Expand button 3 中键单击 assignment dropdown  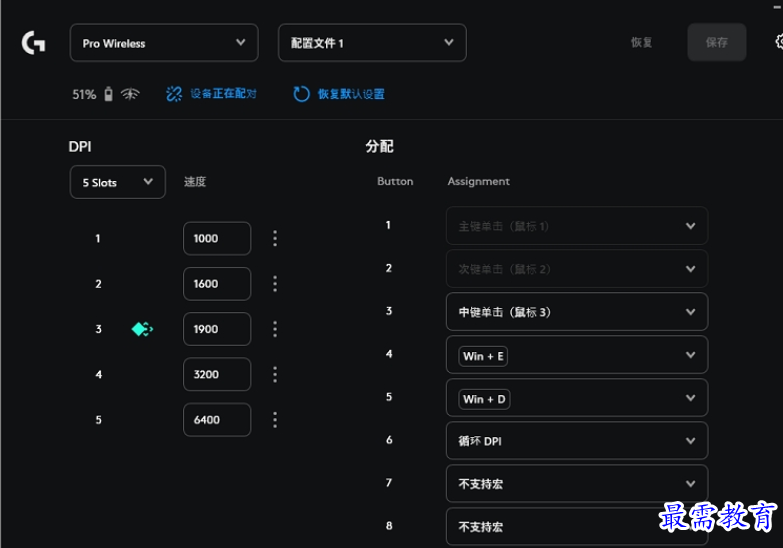[577, 312]
